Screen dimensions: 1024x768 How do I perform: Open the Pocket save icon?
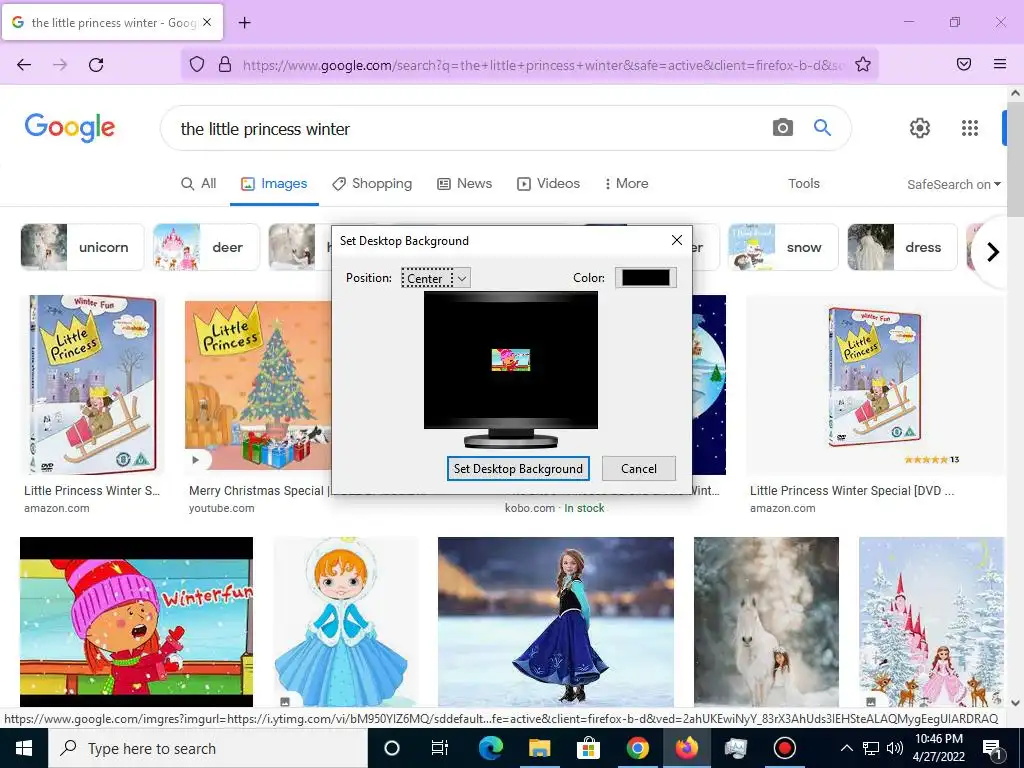coord(964,64)
